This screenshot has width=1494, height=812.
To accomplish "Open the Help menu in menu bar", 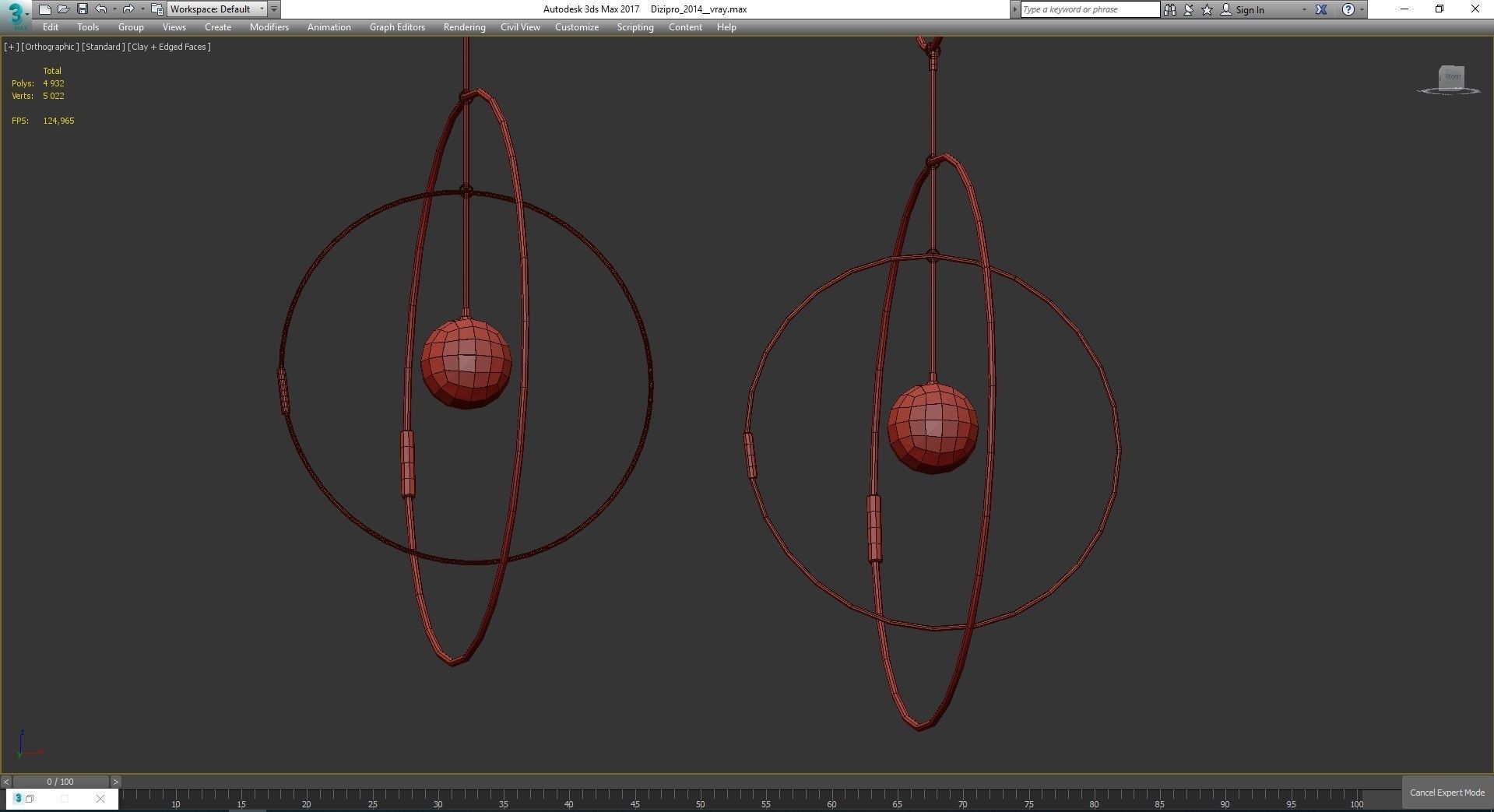I will 726,27.
